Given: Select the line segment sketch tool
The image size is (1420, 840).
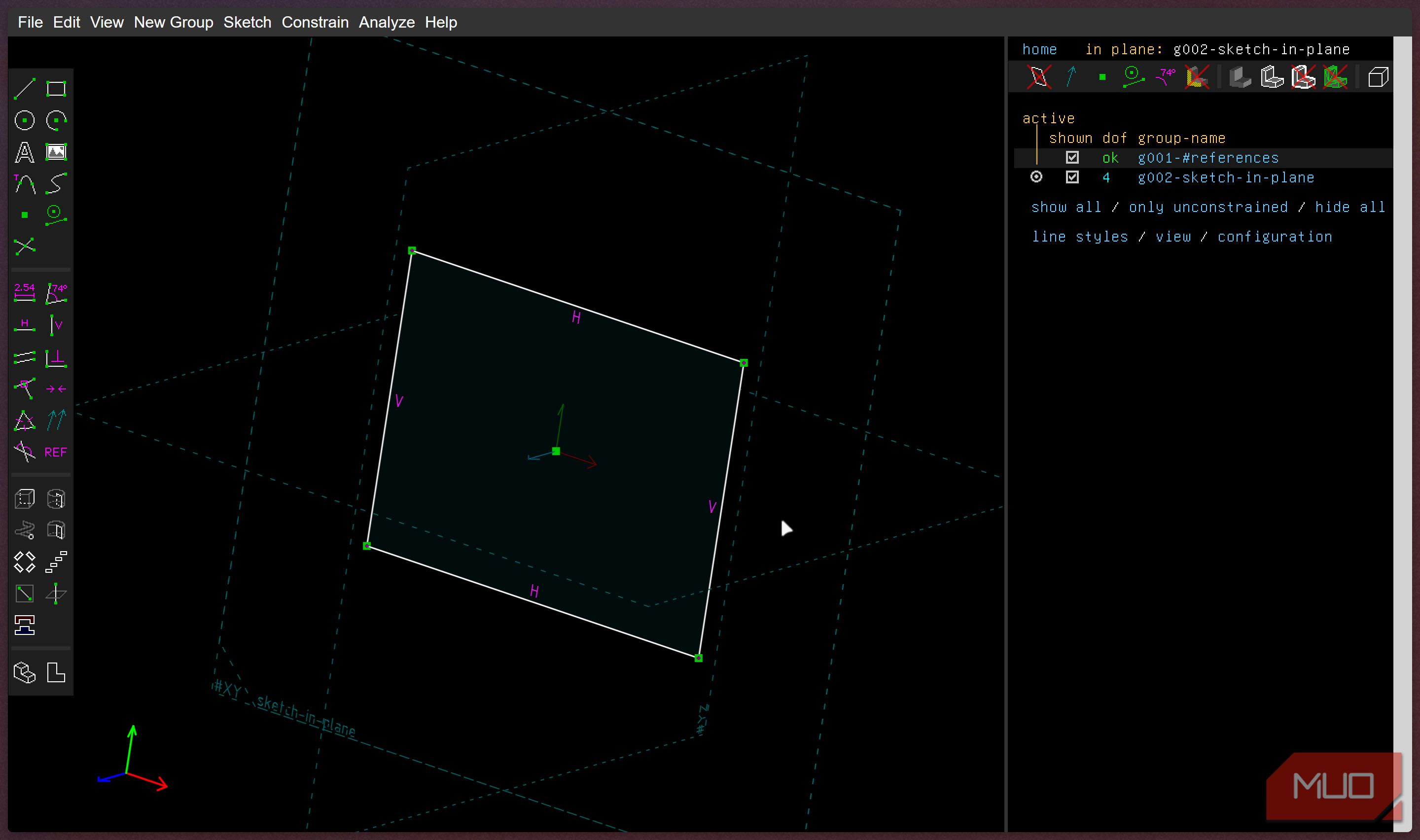Looking at the screenshot, I should click(24, 89).
